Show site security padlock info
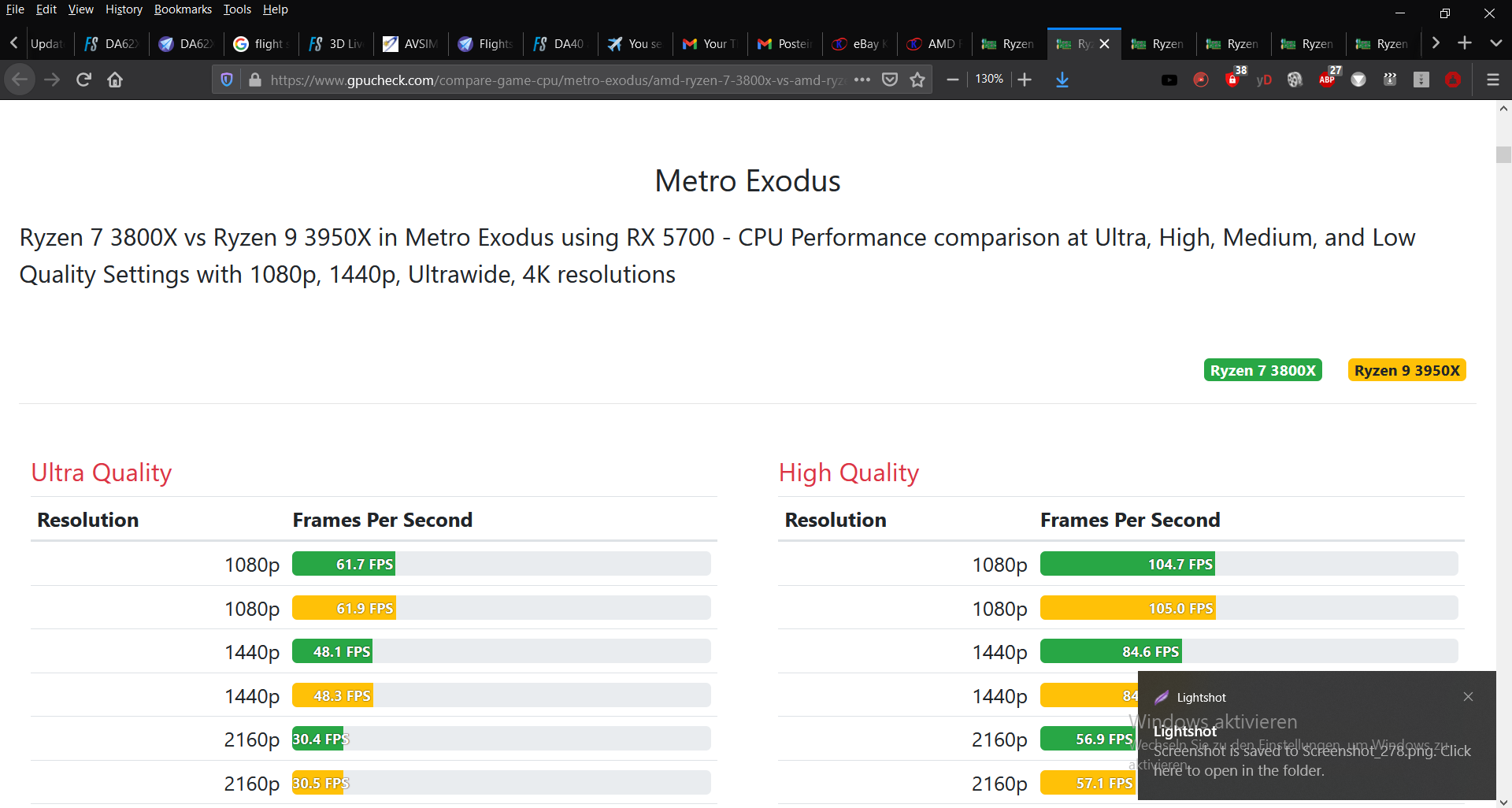The width and height of the screenshot is (1512, 808). point(254,80)
